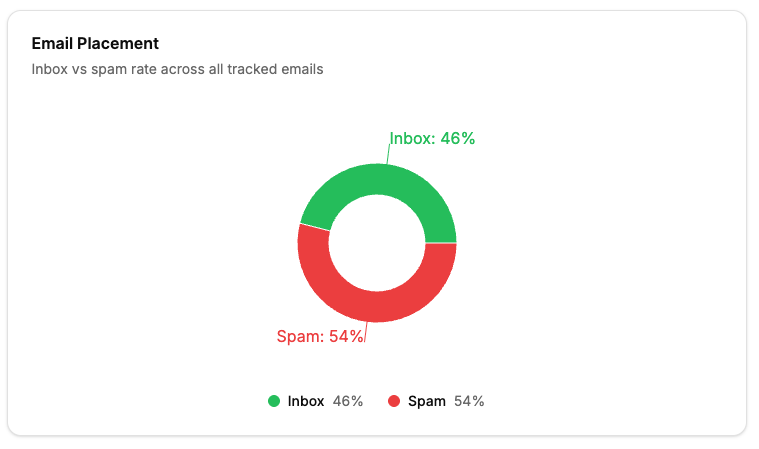Click 46% in the green chart callout

coord(458,139)
